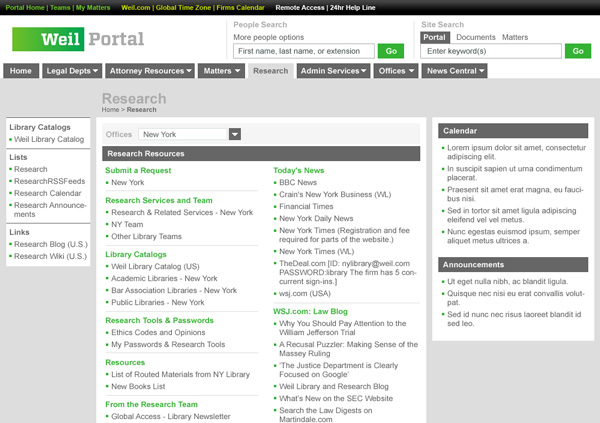Open Weil Library Catalog (US)
Image resolution: width=600 pixels, height=423 pixels.
coord(155,266)
